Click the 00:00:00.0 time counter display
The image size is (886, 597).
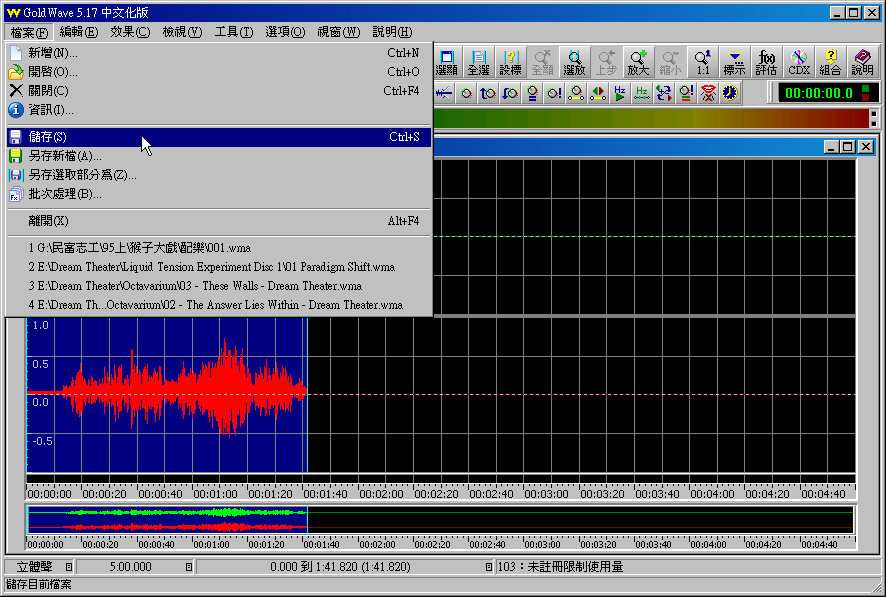coord(817,93)
